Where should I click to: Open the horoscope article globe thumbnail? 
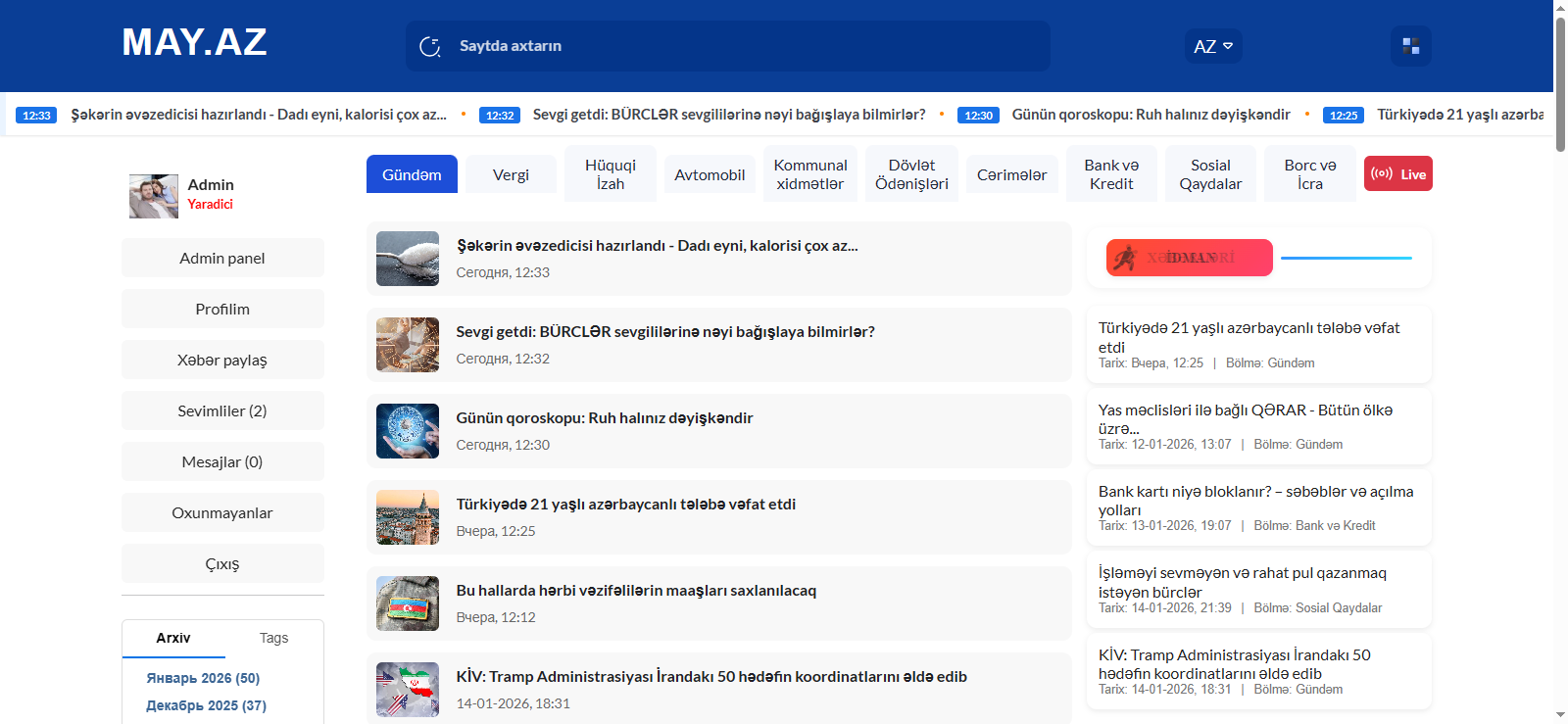coord(408,431)
